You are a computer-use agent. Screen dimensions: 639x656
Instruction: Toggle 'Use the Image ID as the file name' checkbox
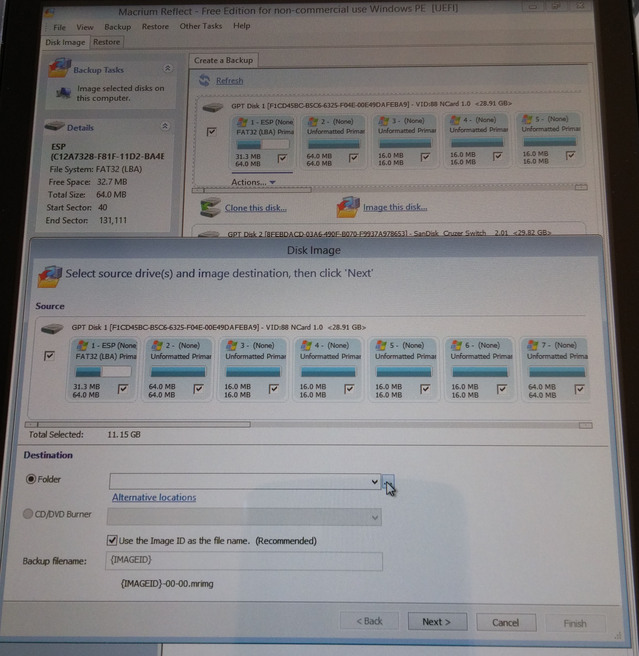(x=112, y=540)
